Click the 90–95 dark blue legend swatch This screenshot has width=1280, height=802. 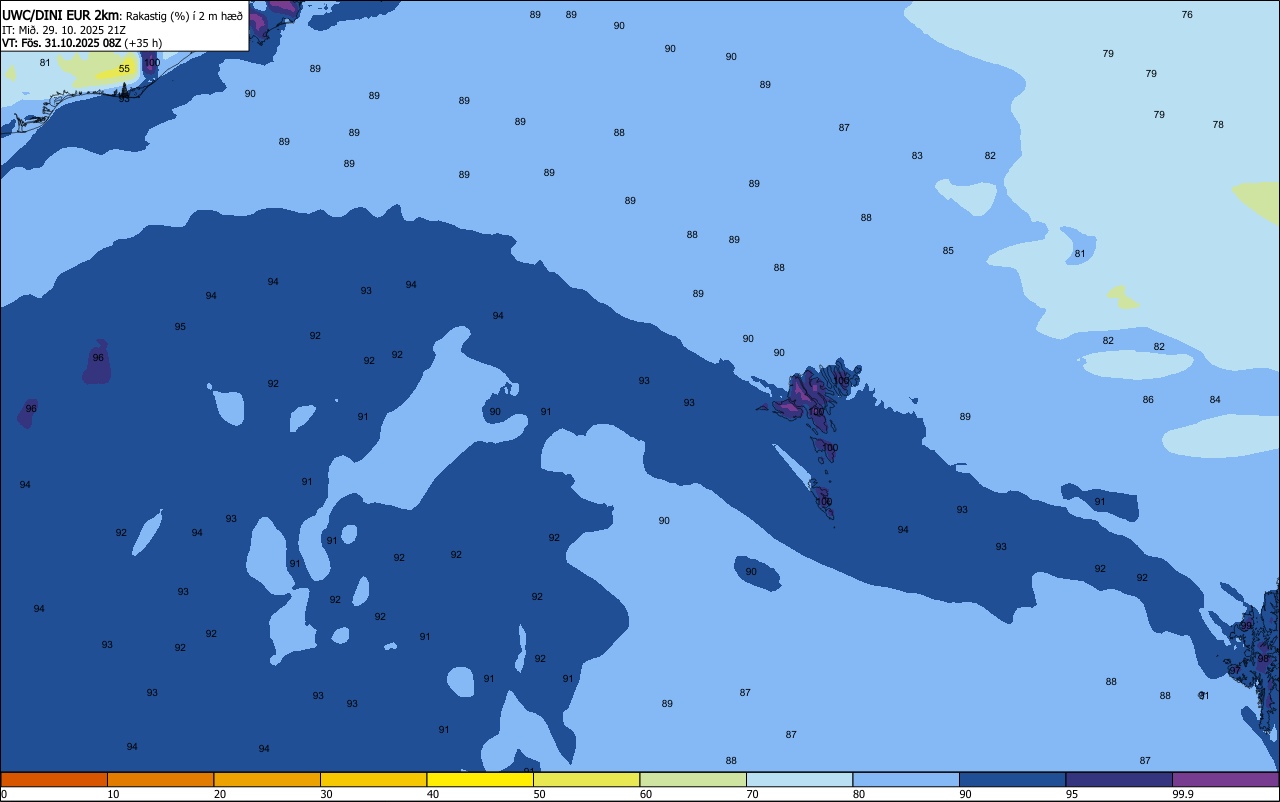point(1012,779)
